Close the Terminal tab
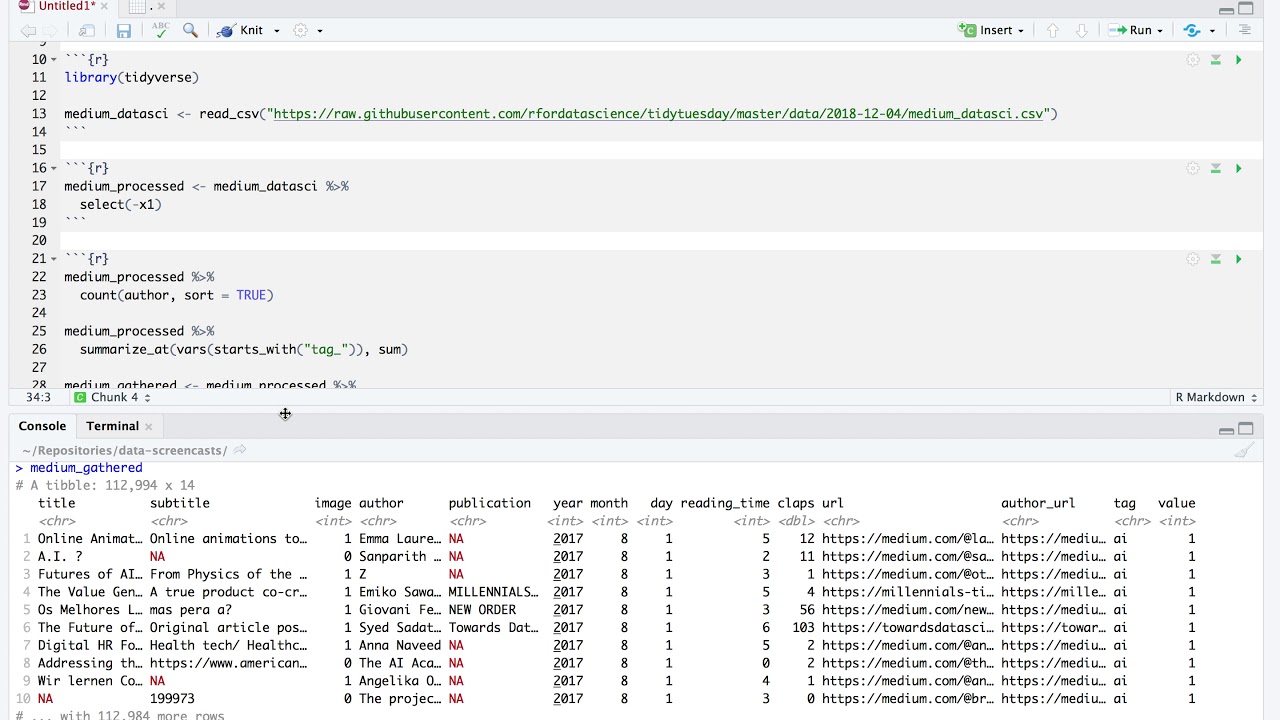This screenshot has width=1280, height=720. tap(149, 427)
